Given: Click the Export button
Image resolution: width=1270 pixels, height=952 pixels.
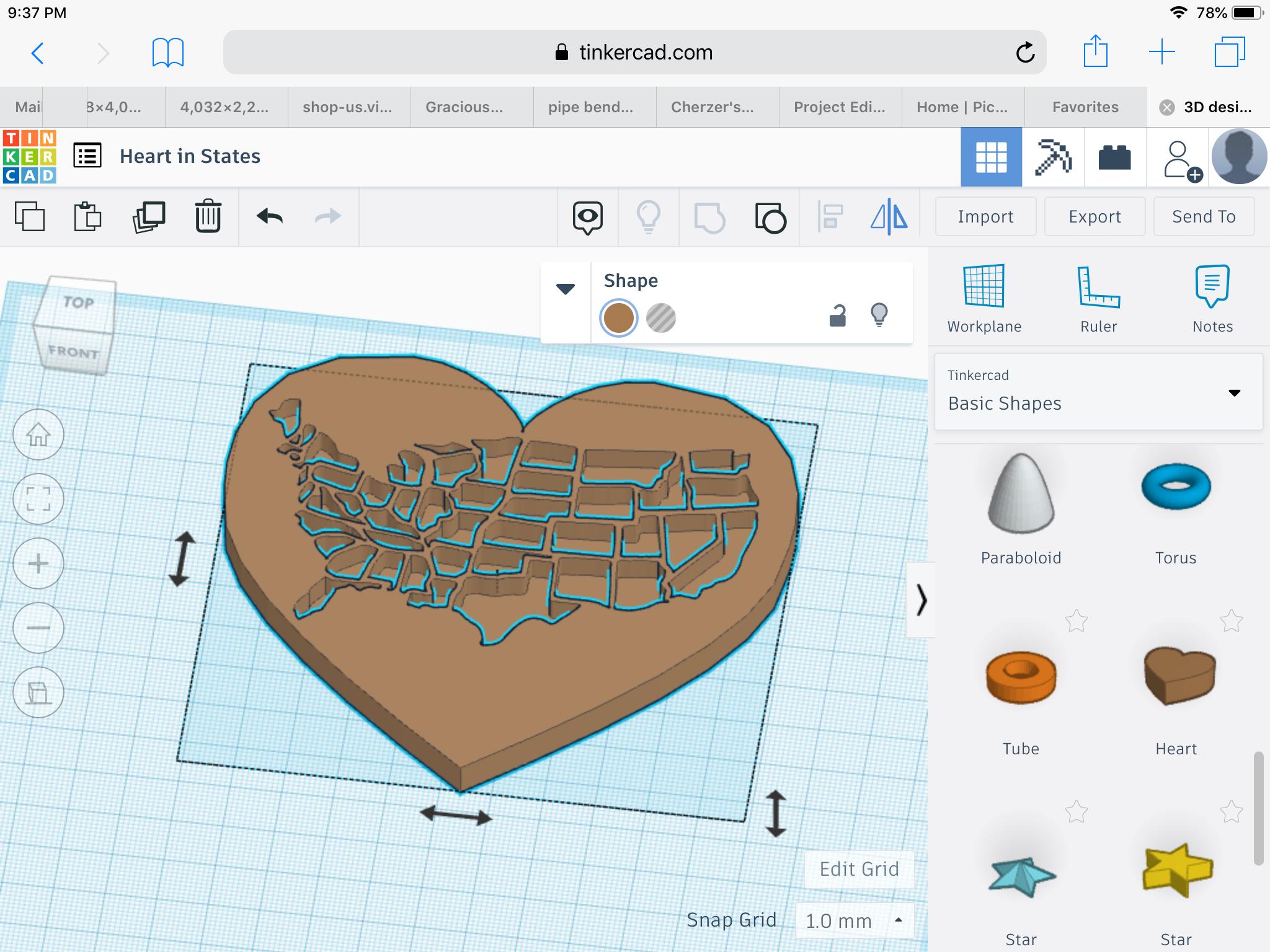Looking at the screenshot, I should click(x=1095, y=217).
